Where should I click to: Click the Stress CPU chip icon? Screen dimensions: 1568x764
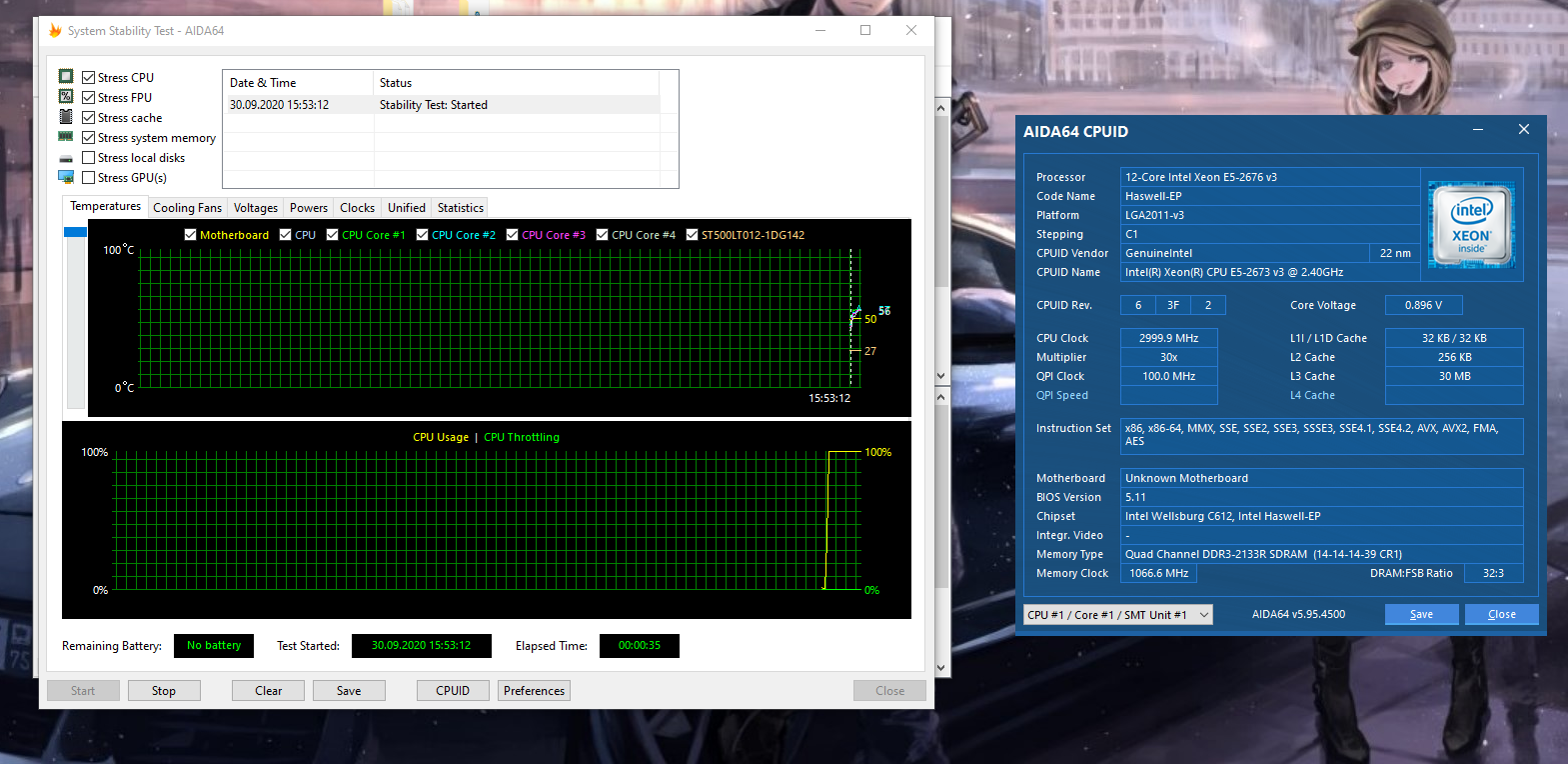[x=66, y=77]
